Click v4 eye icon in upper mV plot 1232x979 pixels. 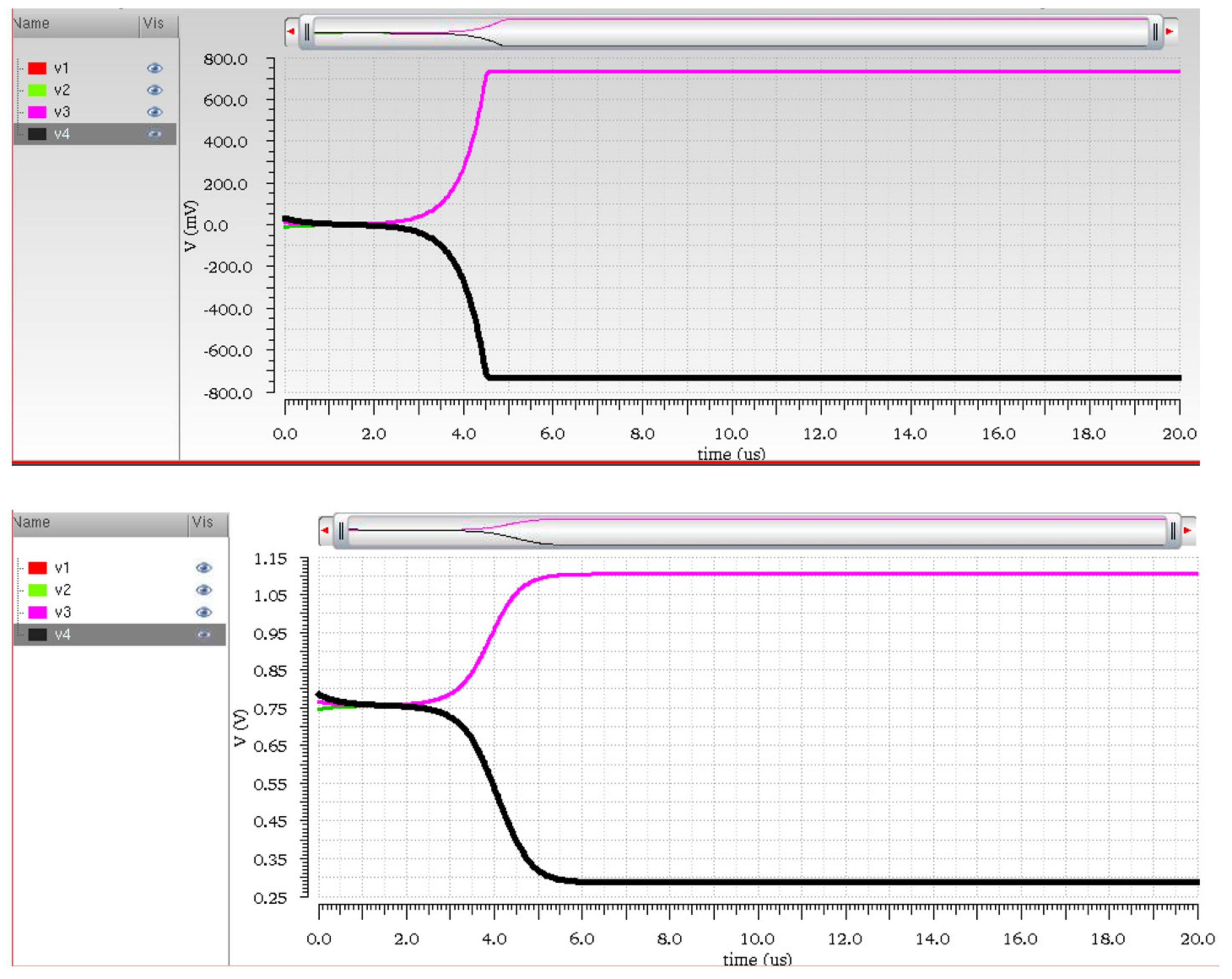155,134
